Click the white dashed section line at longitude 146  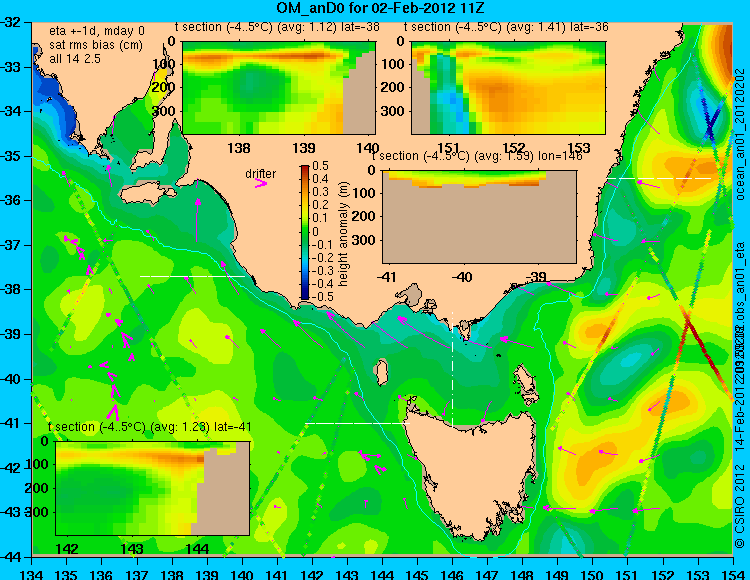tap(452, 369)
